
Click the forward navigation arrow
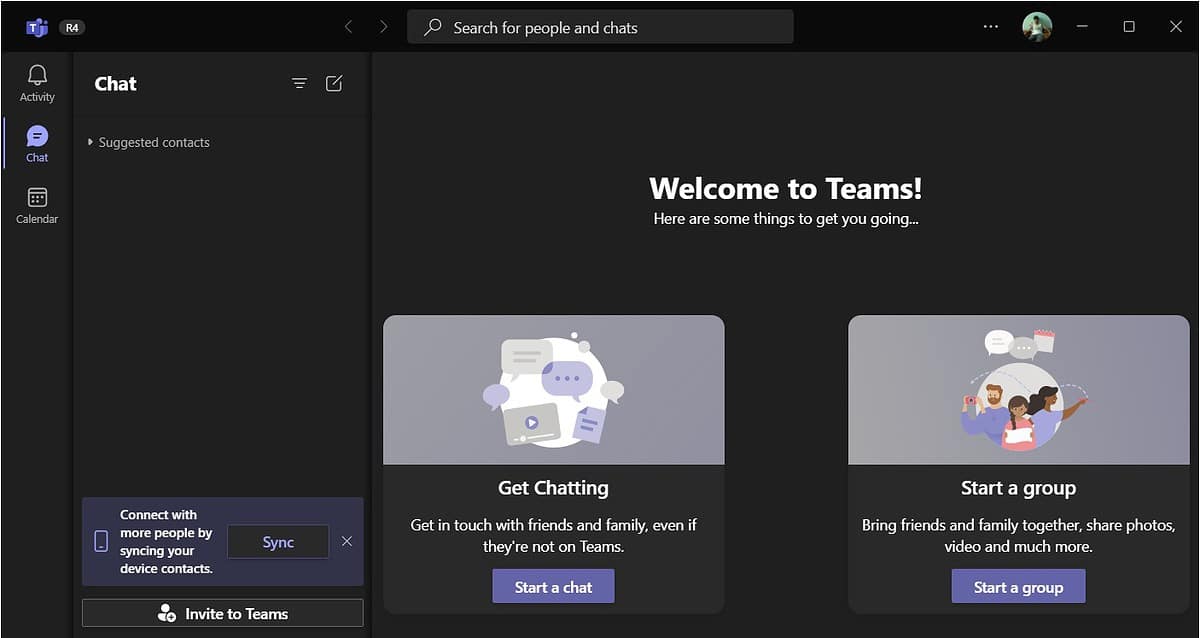point(383,27)
